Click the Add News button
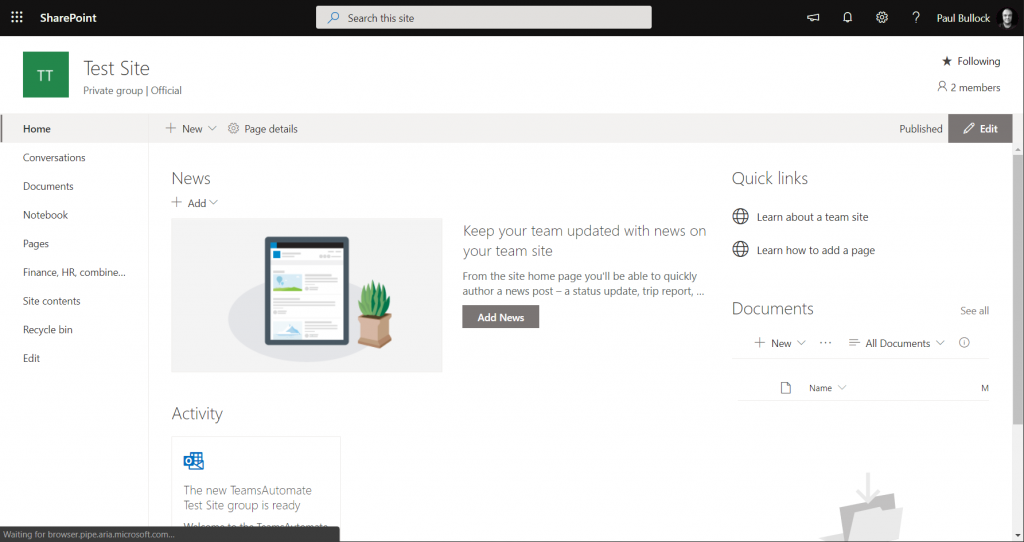Screen dimensions: 1024x542 pos(501,317)
